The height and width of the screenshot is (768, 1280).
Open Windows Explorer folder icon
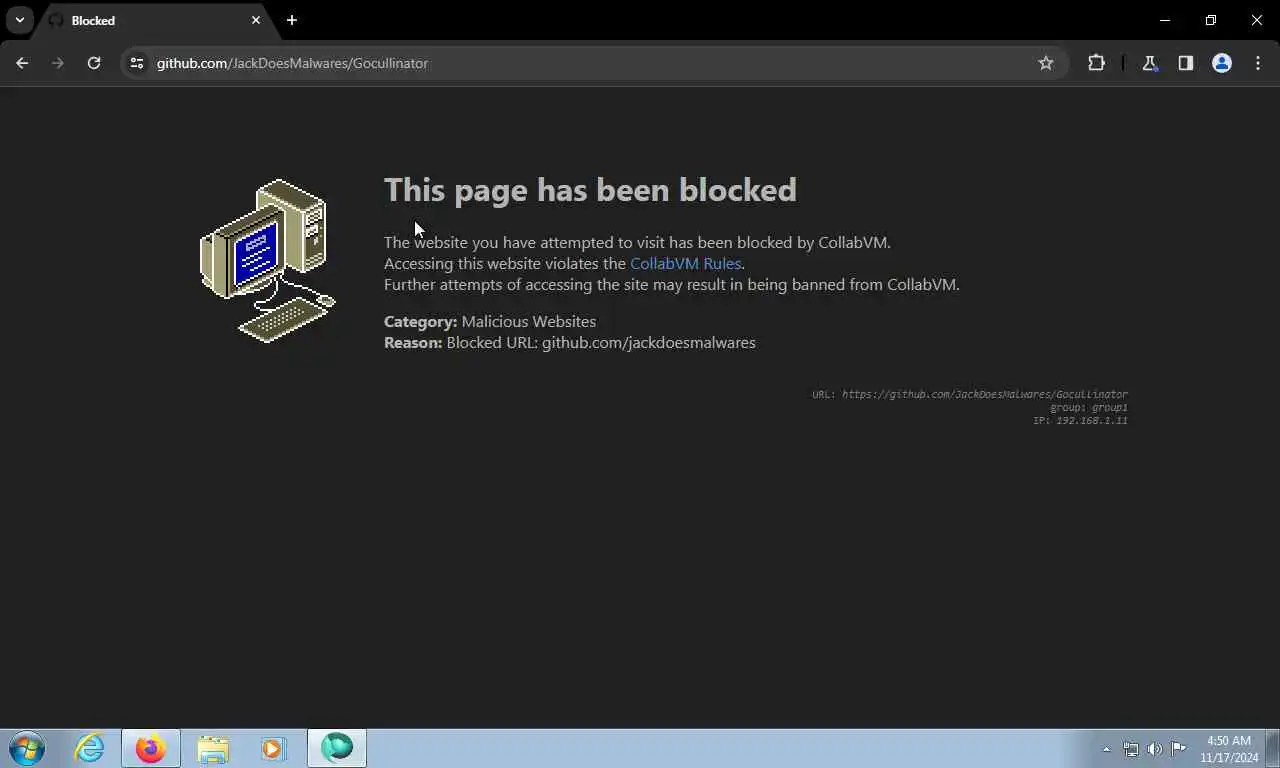(x=213, y=748)
